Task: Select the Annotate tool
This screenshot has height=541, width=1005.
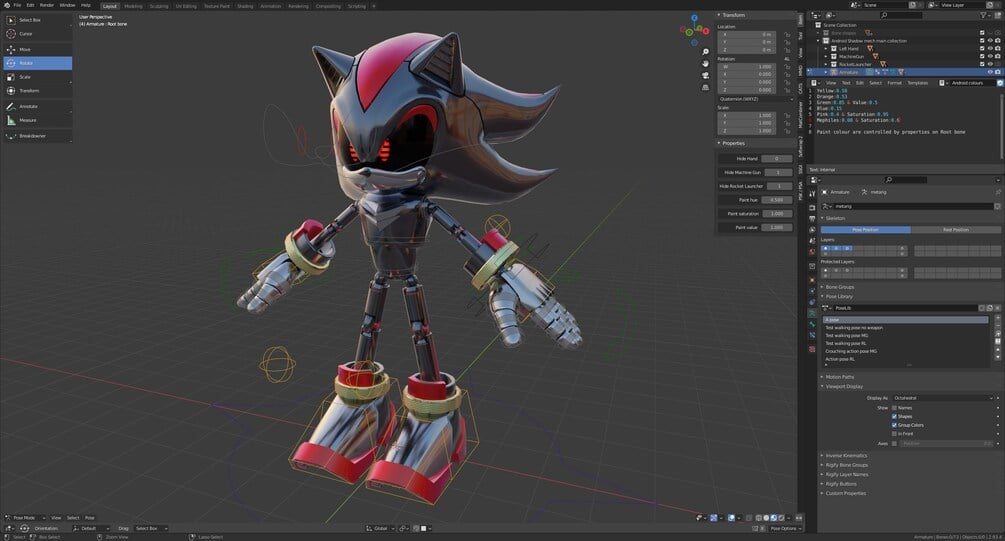Action: click(37, 106)
